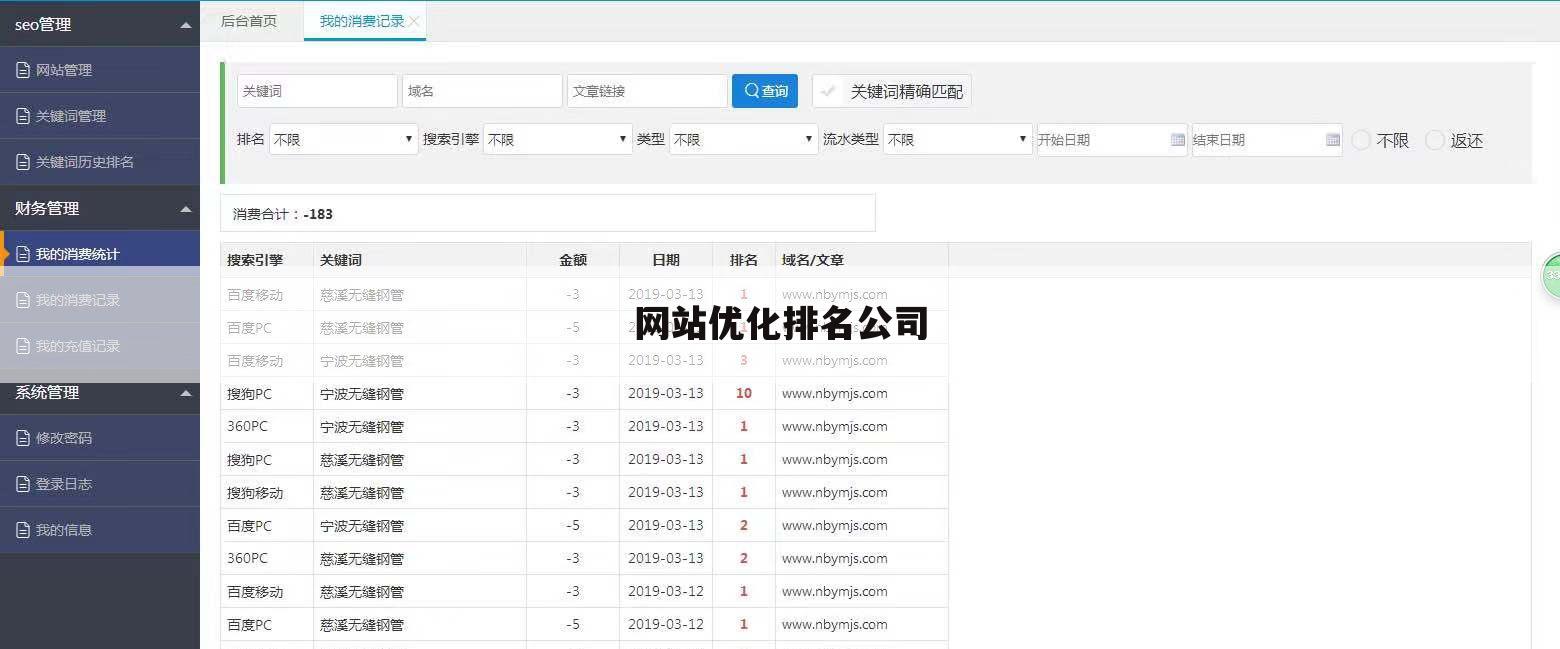Screen dimensions: 1560x649
Task: Click the 排名 column header
Action: [x=744, y=260]
